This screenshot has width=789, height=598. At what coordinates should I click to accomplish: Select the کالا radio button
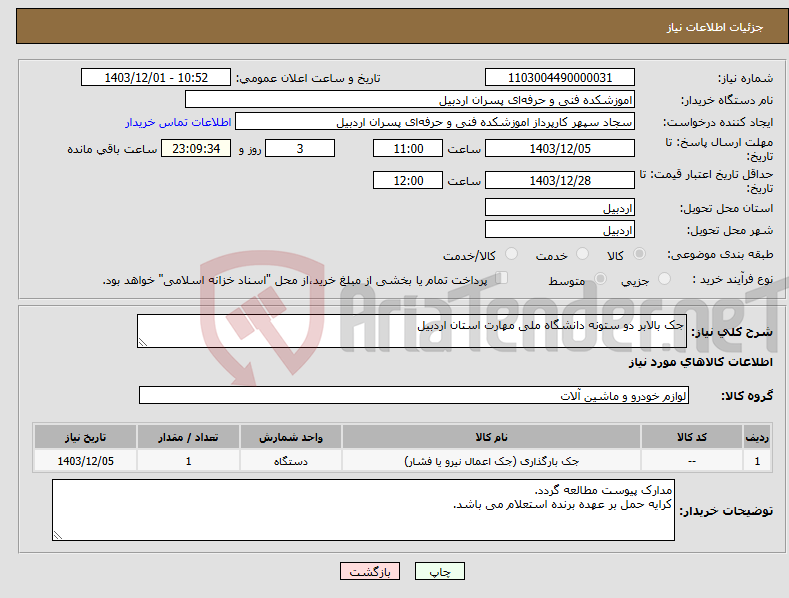640,254
